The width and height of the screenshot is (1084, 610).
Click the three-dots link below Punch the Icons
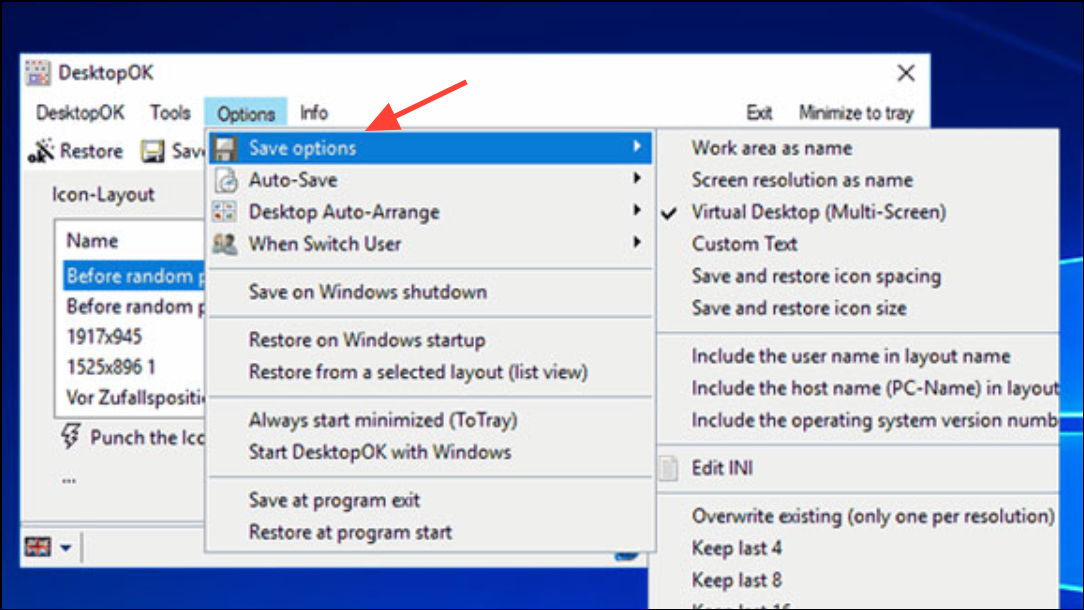(69, 480)
